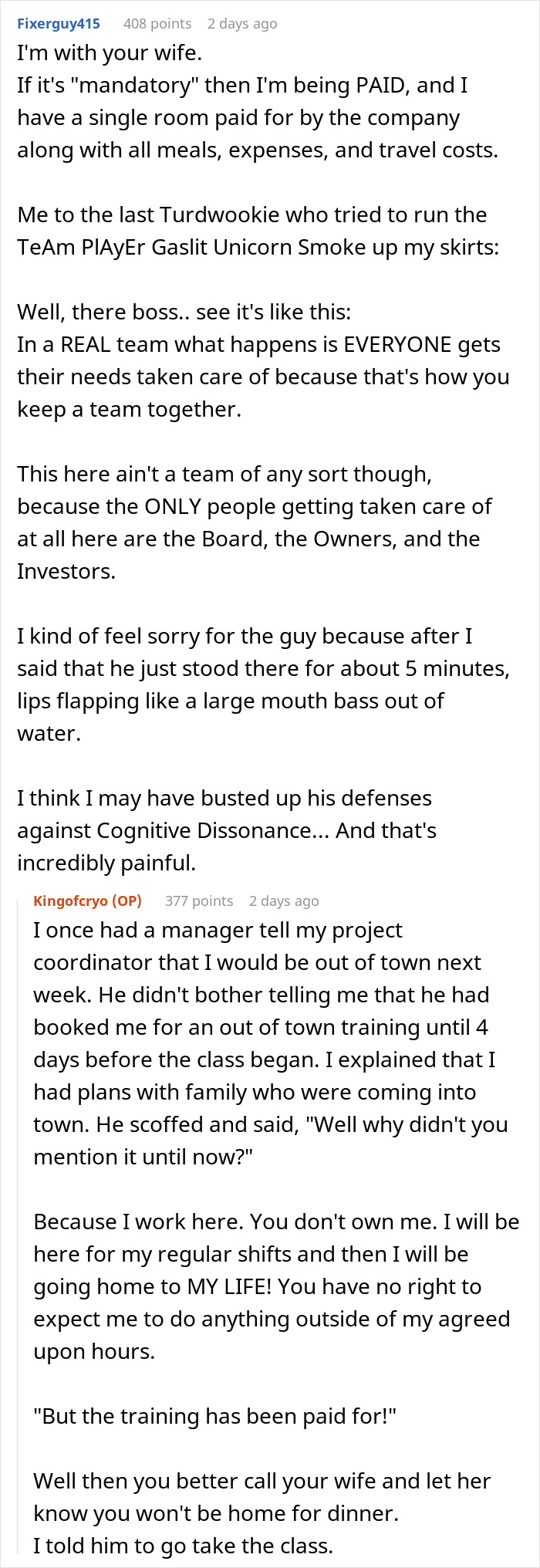540x1568 pixels.
Task: Click the "I once had a manager" paragraph
Action: pos(270,1043)
